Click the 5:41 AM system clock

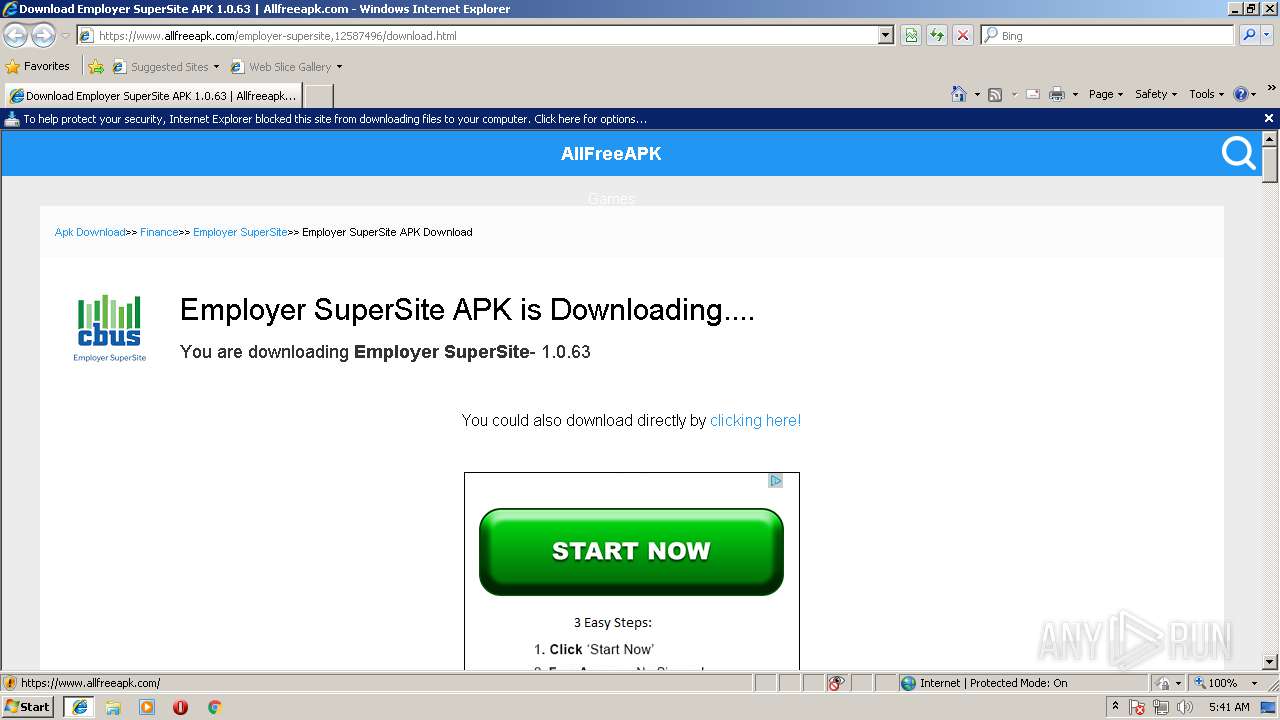(1229, 707)
